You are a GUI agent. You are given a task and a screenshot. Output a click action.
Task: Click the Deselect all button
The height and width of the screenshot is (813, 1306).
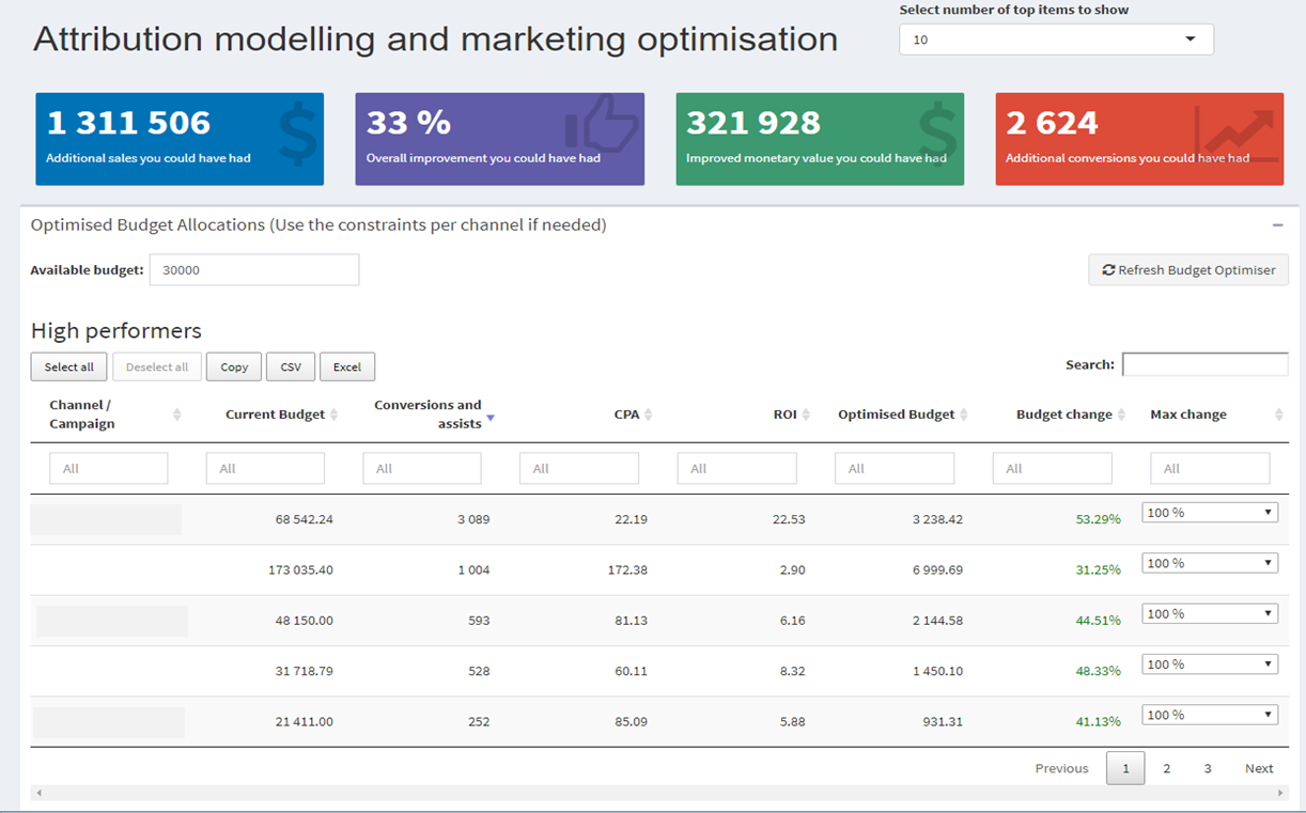pyautogui.click(x=157, y=367)
